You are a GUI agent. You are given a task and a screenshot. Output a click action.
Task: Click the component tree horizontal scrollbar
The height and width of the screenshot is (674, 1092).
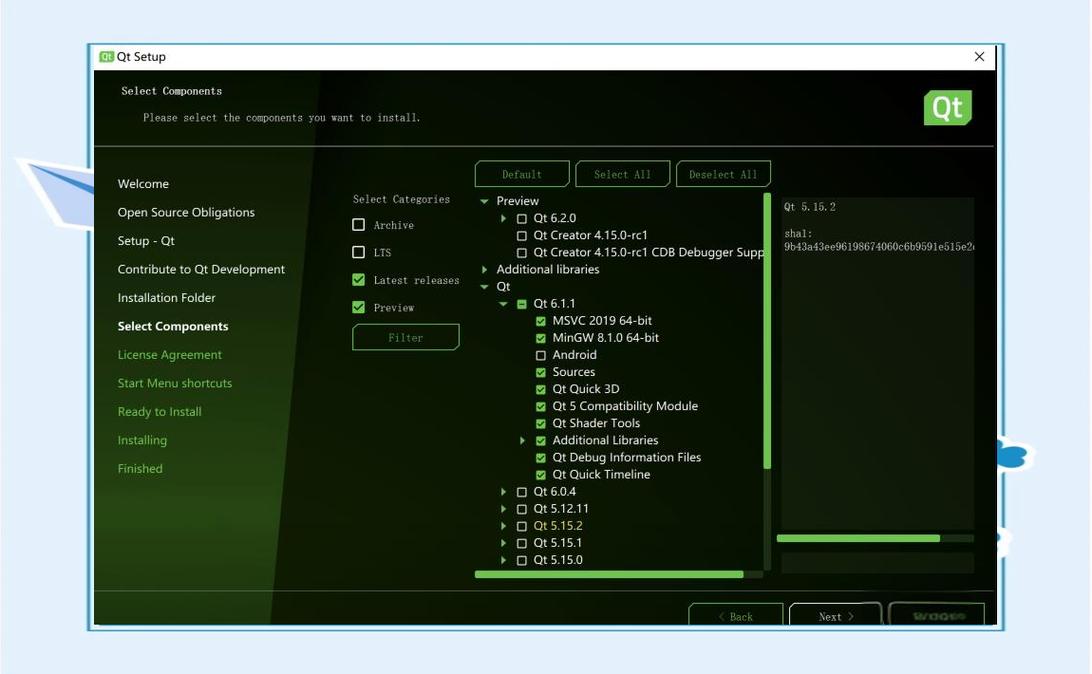click(609, 574)
